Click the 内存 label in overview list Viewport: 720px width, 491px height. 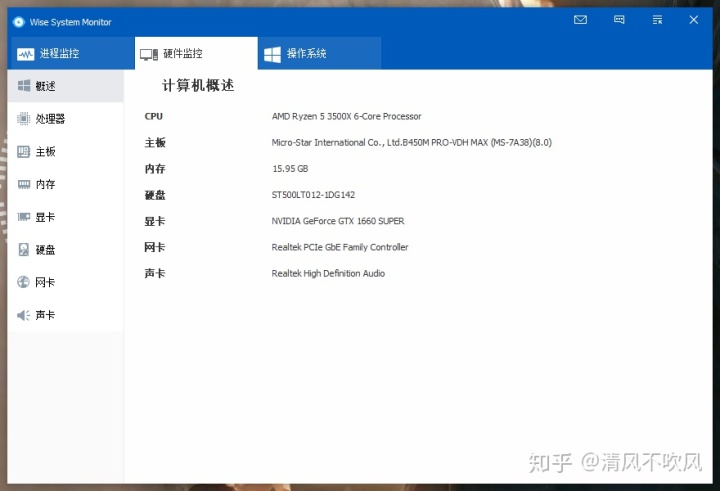point(155,169)
